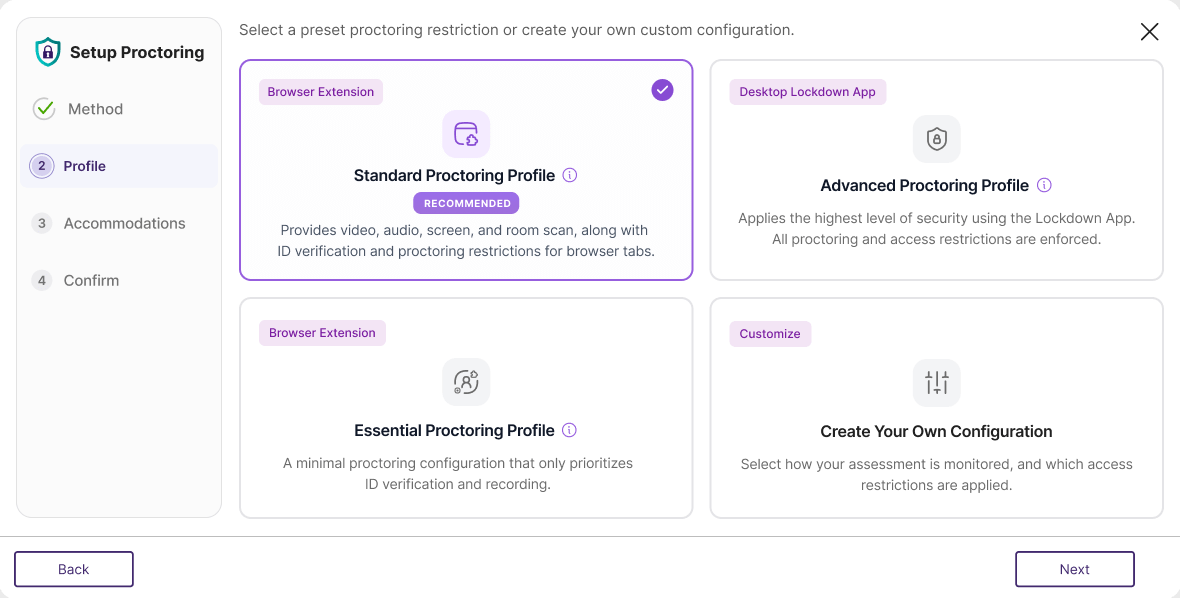Go to the Confirm step
Image resolution: width=1180 pixels, height=598 pixels.
point(91,280)
